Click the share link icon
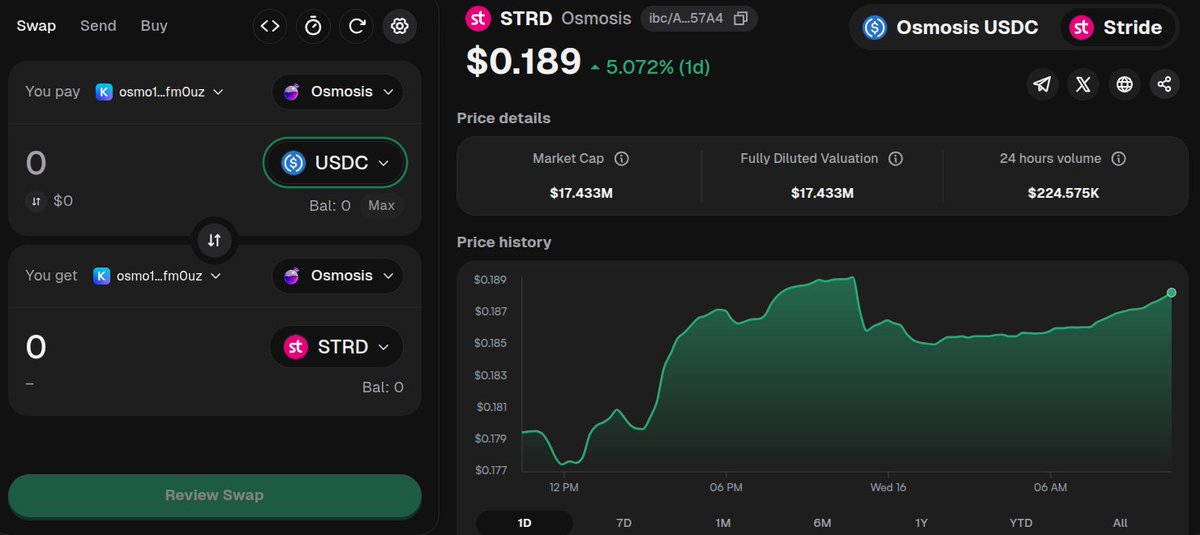This screenshot has width=1200, height=535. pyautogui.click(x=1164, y=84)
